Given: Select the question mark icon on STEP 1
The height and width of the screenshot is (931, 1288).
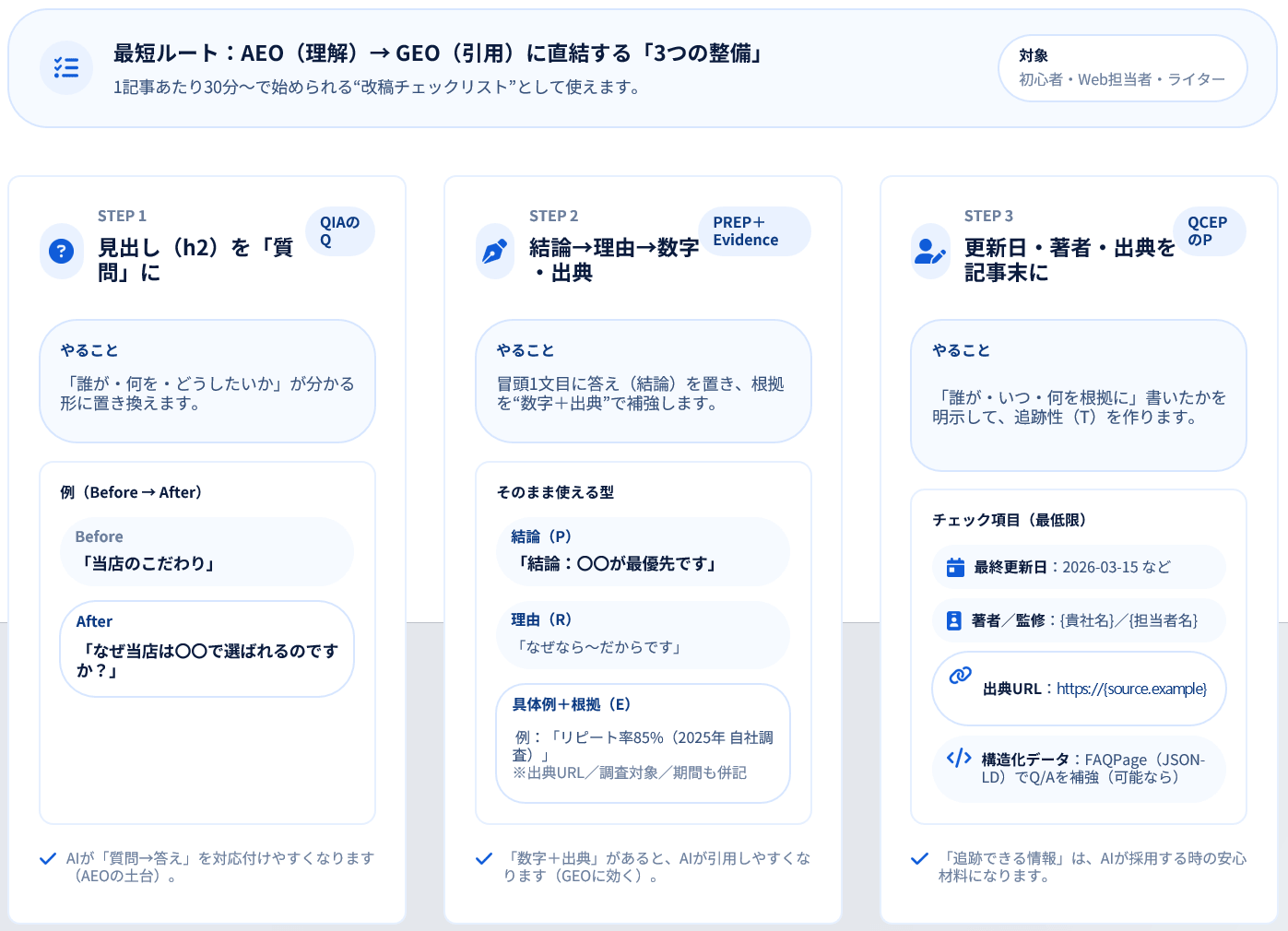Looking at the screenshot, I should pyautogui.click(x=61, y=251).
